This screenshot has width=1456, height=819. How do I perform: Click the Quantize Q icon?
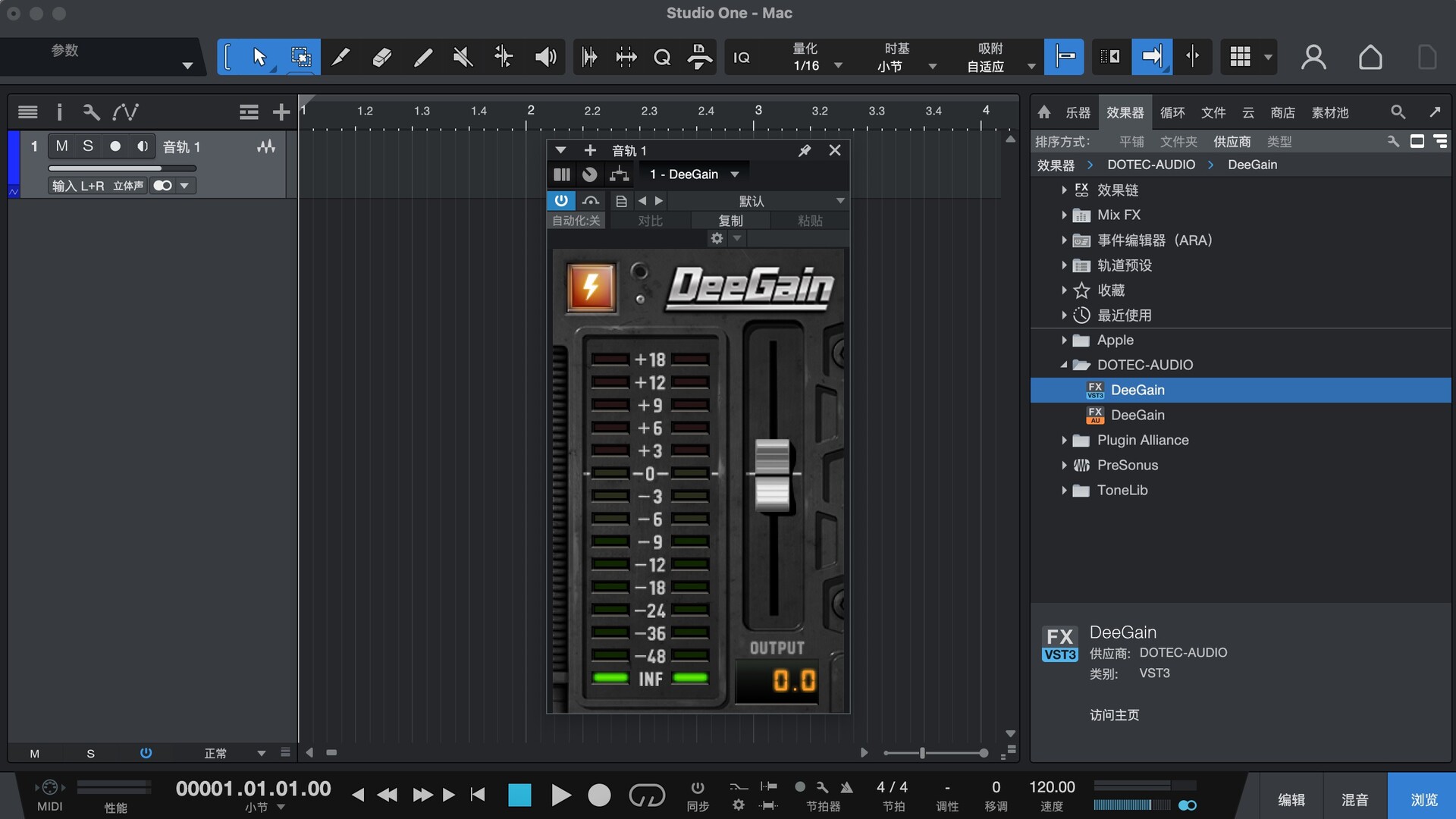click(x=662, y=57)
